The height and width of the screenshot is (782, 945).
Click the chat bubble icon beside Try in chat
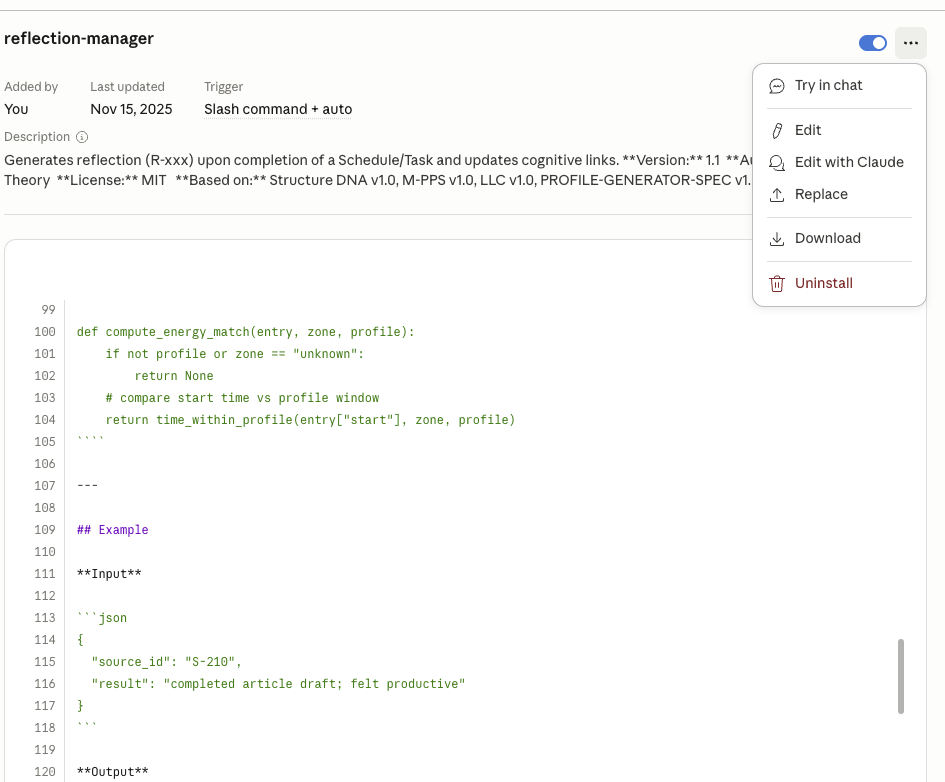point(776,86)
